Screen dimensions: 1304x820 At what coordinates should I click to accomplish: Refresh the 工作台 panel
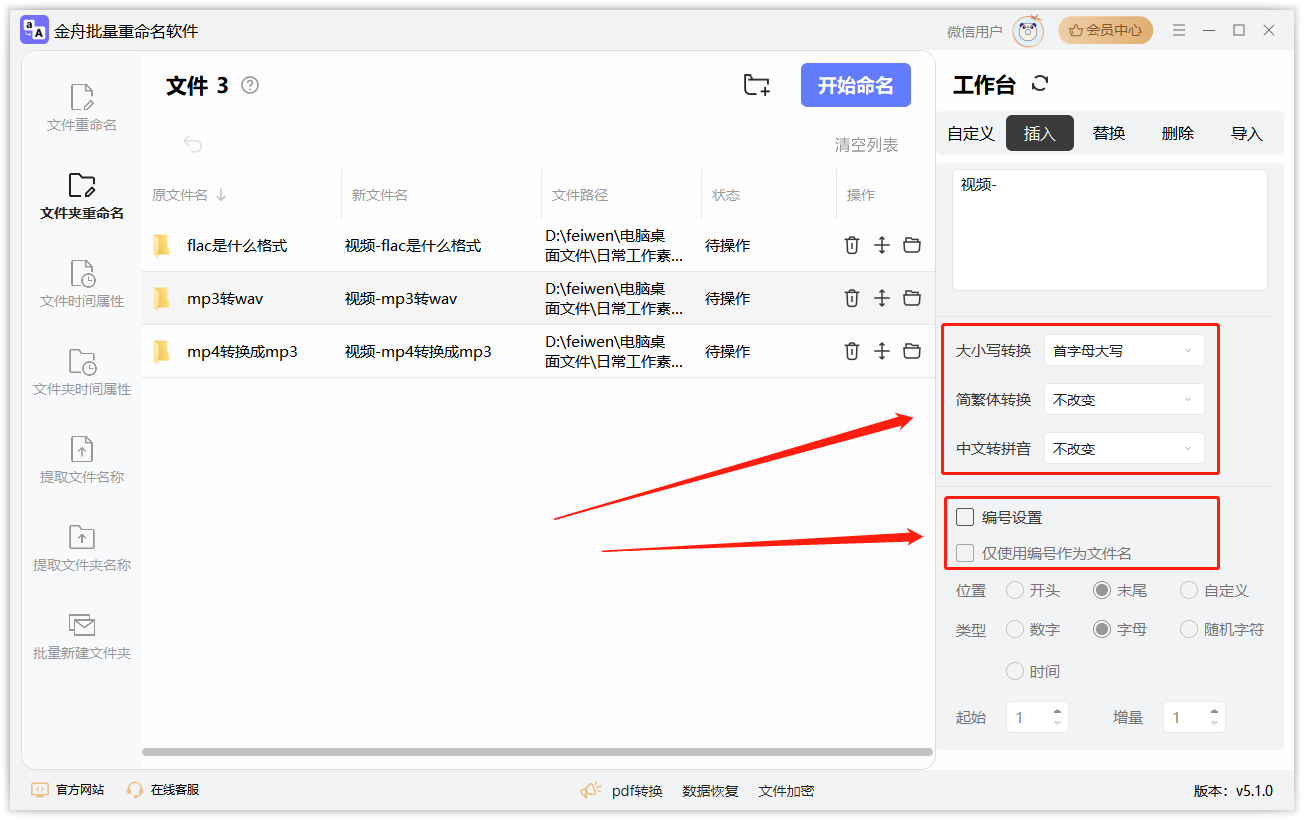tap(1040, 85)
